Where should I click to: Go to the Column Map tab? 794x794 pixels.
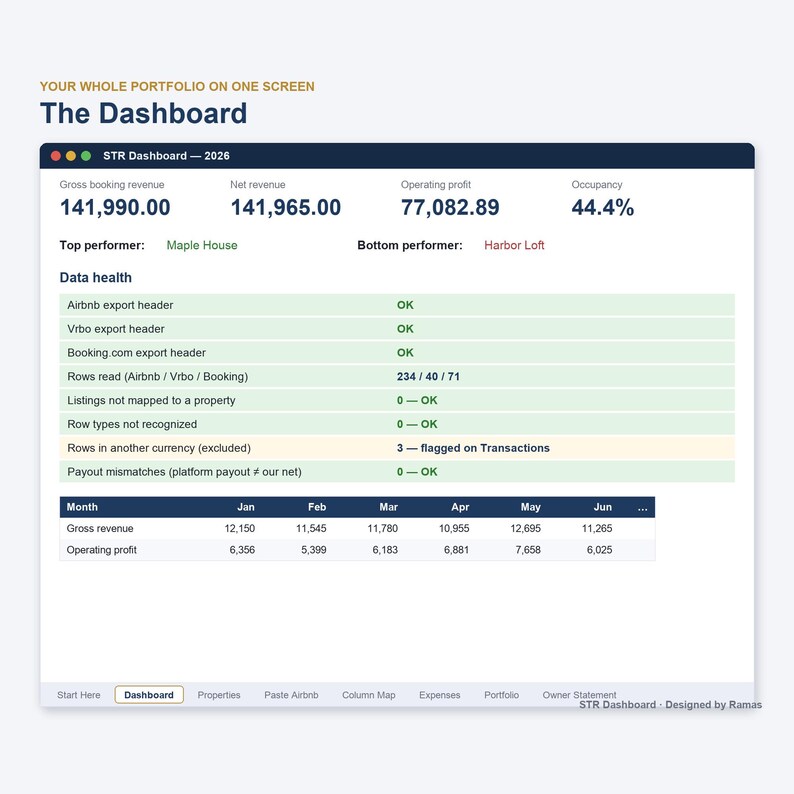[x=369, y=695]
